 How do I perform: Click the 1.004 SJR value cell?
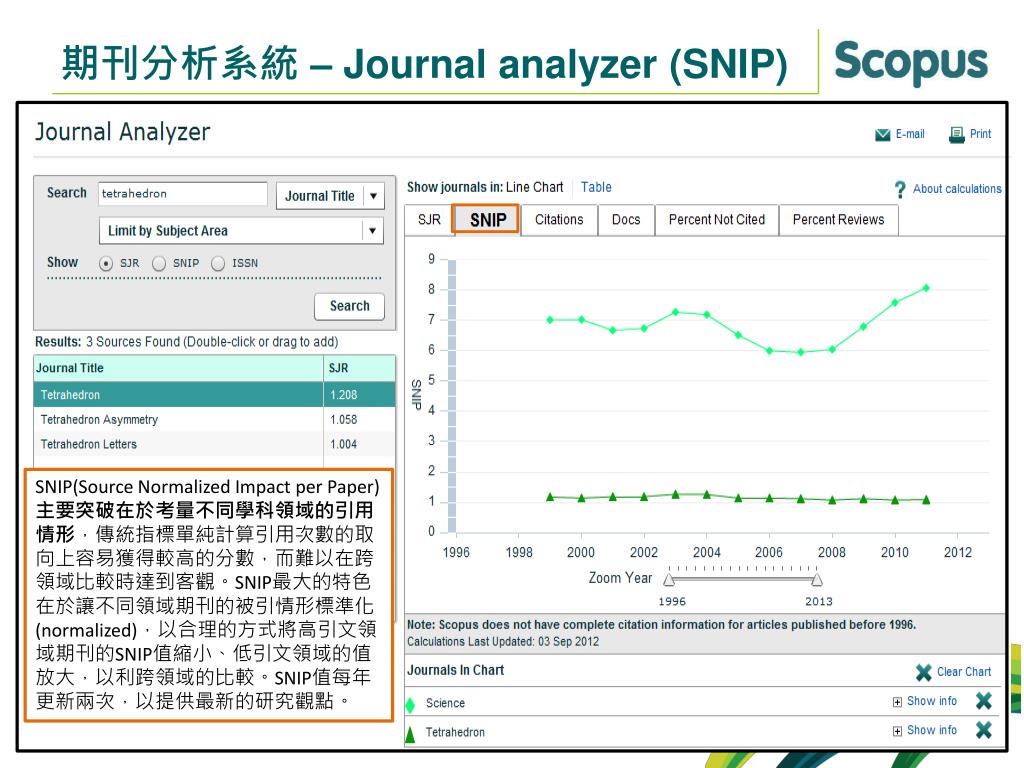point(344,445)
